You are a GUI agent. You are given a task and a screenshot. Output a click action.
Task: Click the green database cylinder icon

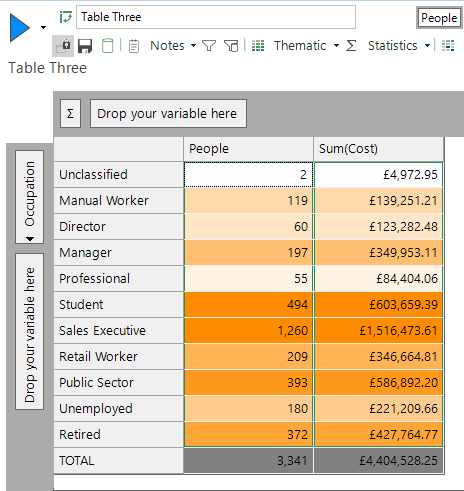point(107,46)
